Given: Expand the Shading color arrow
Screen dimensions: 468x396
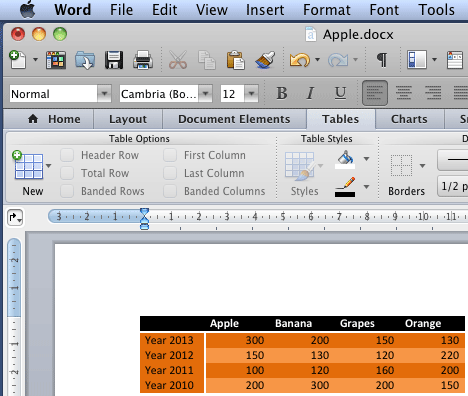Looking at the screenshot, I should point(366,159).
